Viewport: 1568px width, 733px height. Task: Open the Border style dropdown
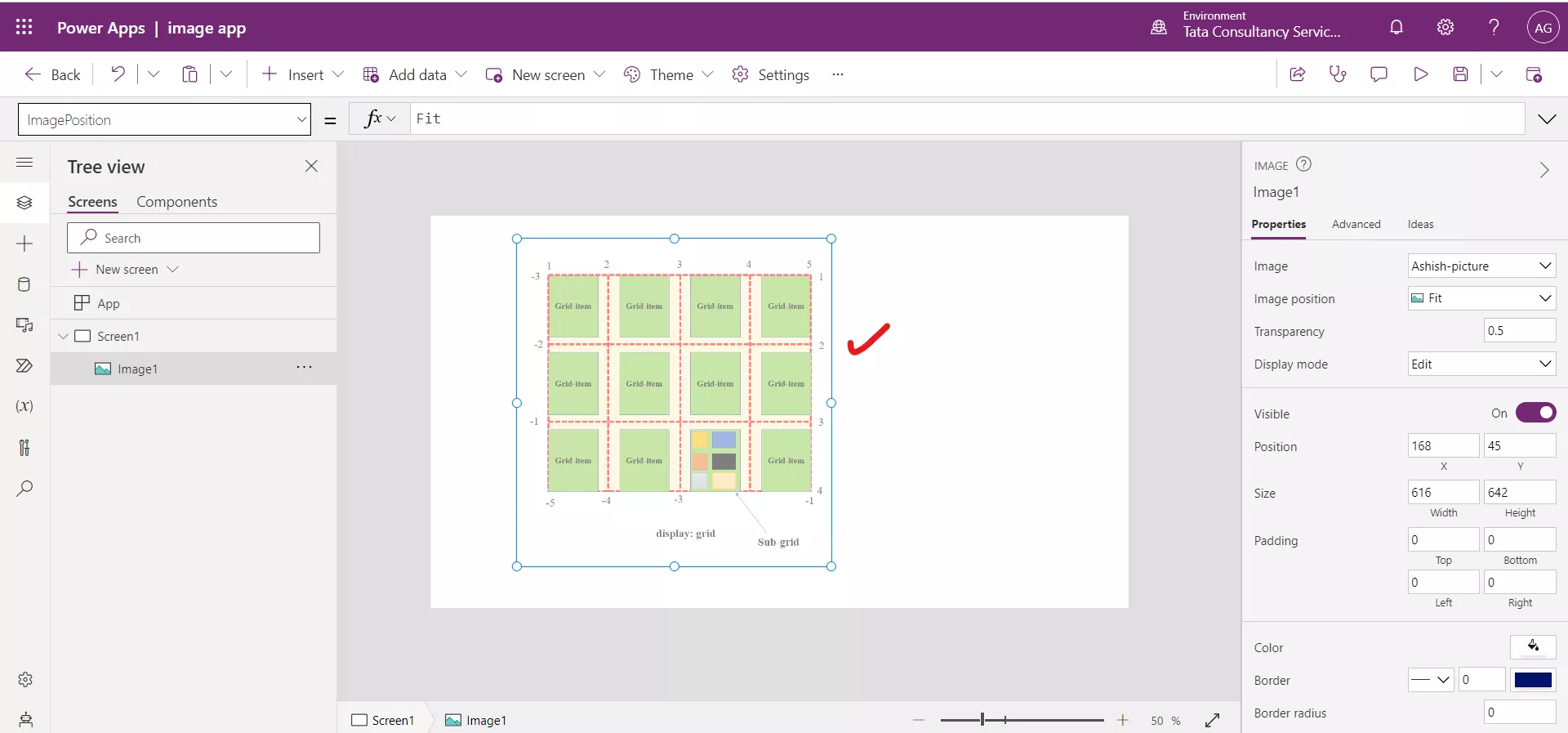(1431, 680)
